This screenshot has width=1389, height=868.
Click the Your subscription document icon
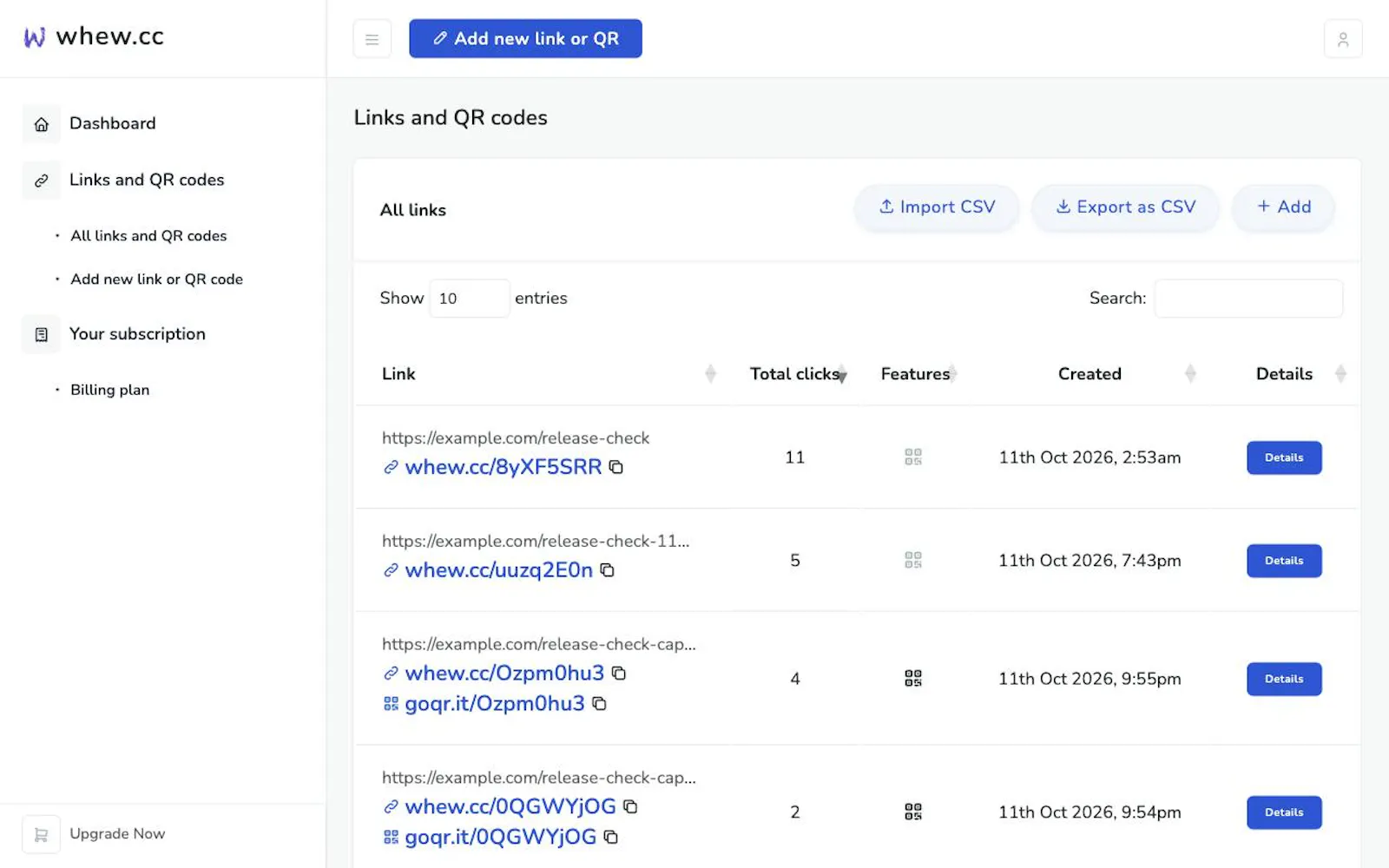pos(41,334)
